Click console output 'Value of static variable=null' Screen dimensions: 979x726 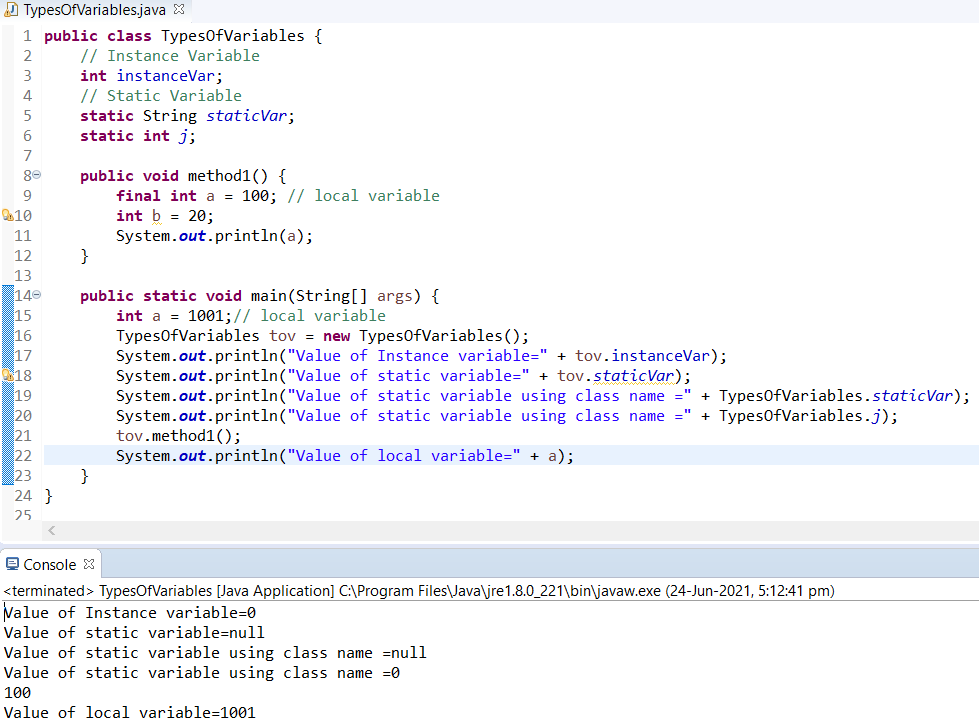click(x=134, y=633)
